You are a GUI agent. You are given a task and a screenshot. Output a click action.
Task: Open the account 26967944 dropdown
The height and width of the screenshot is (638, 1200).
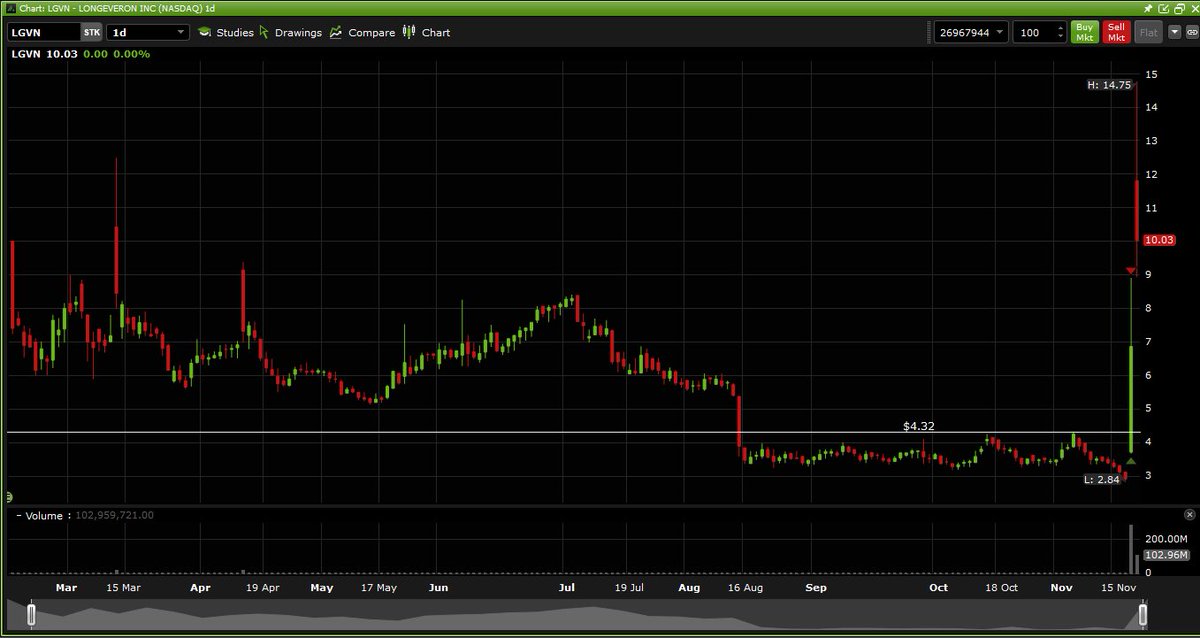(x=972, y=32)
